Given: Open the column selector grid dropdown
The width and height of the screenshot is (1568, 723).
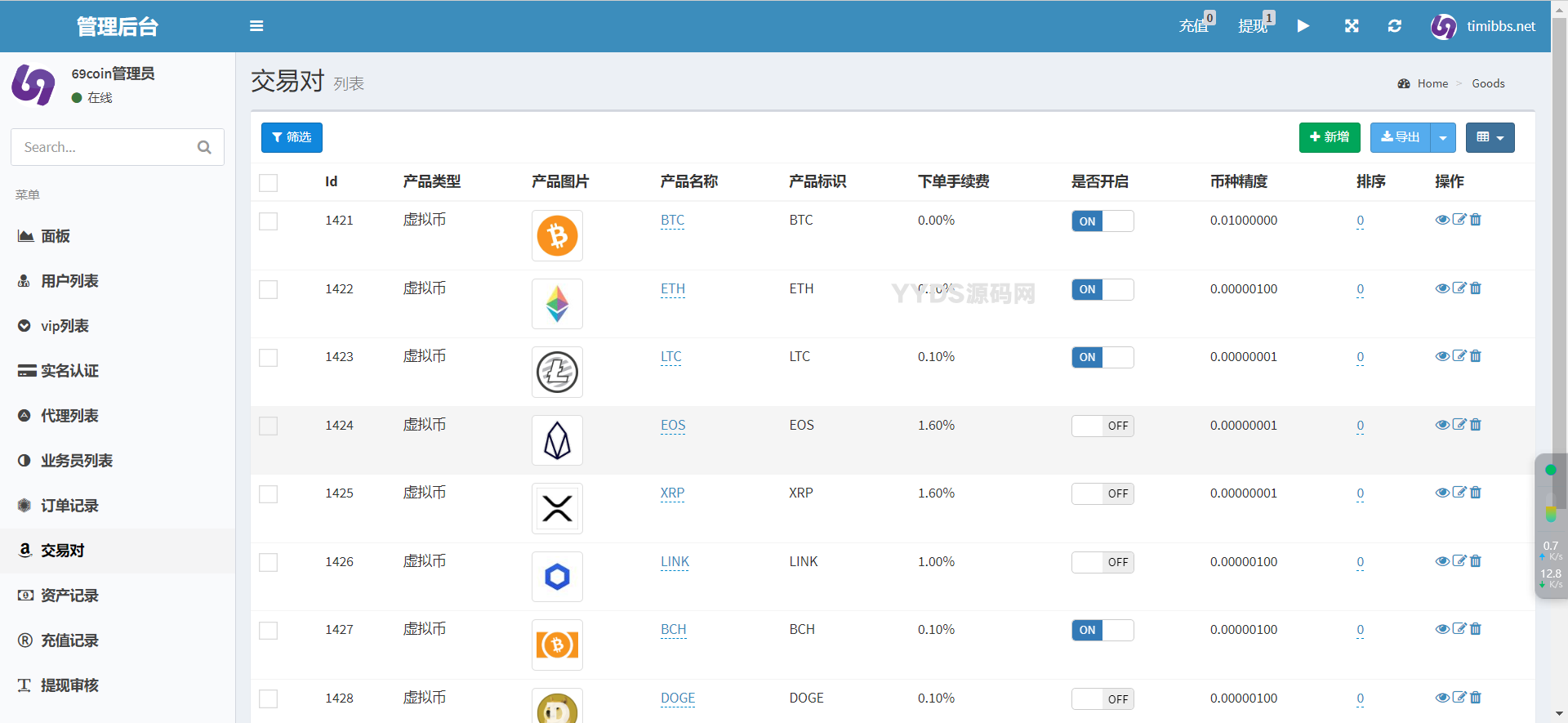Looking at the screenshot, I should point(1490,138).
